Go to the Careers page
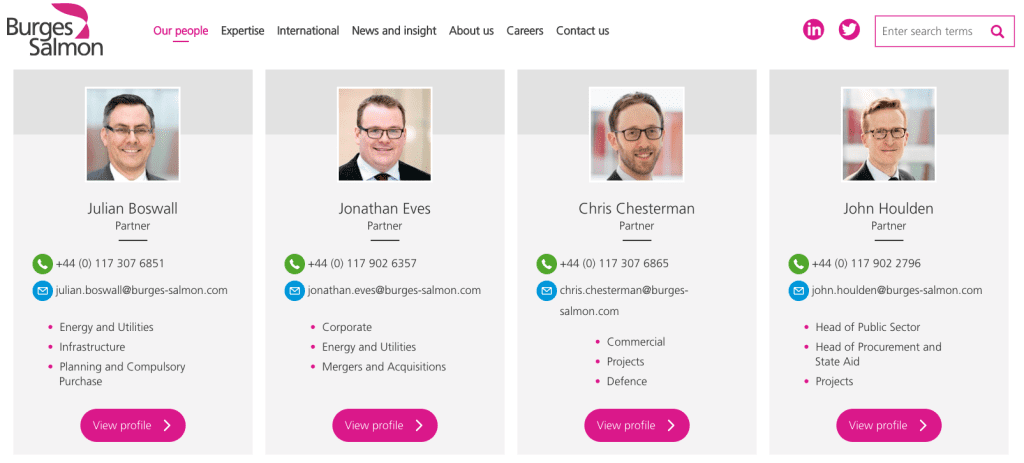Image resolution: width=1024 pixels, height=463 pixels. (x=525, y=31)
